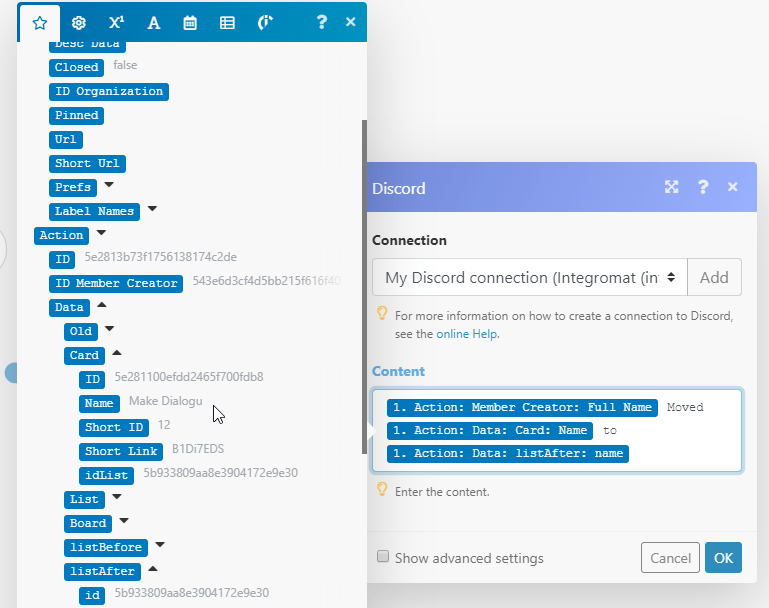The width and height of the screenshot is (769, 608).
Task: Expand the List collection
Action: [117, 497]
